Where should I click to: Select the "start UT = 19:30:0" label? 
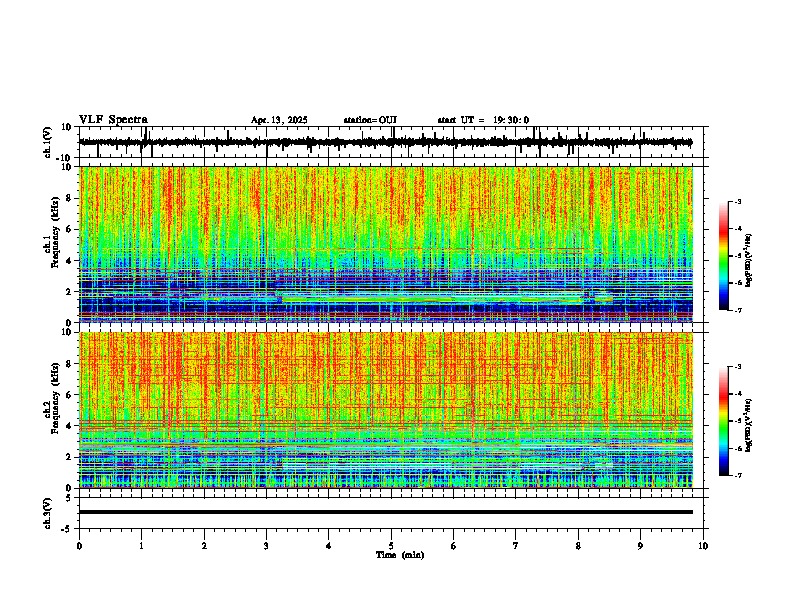click(x=483, y=120)
